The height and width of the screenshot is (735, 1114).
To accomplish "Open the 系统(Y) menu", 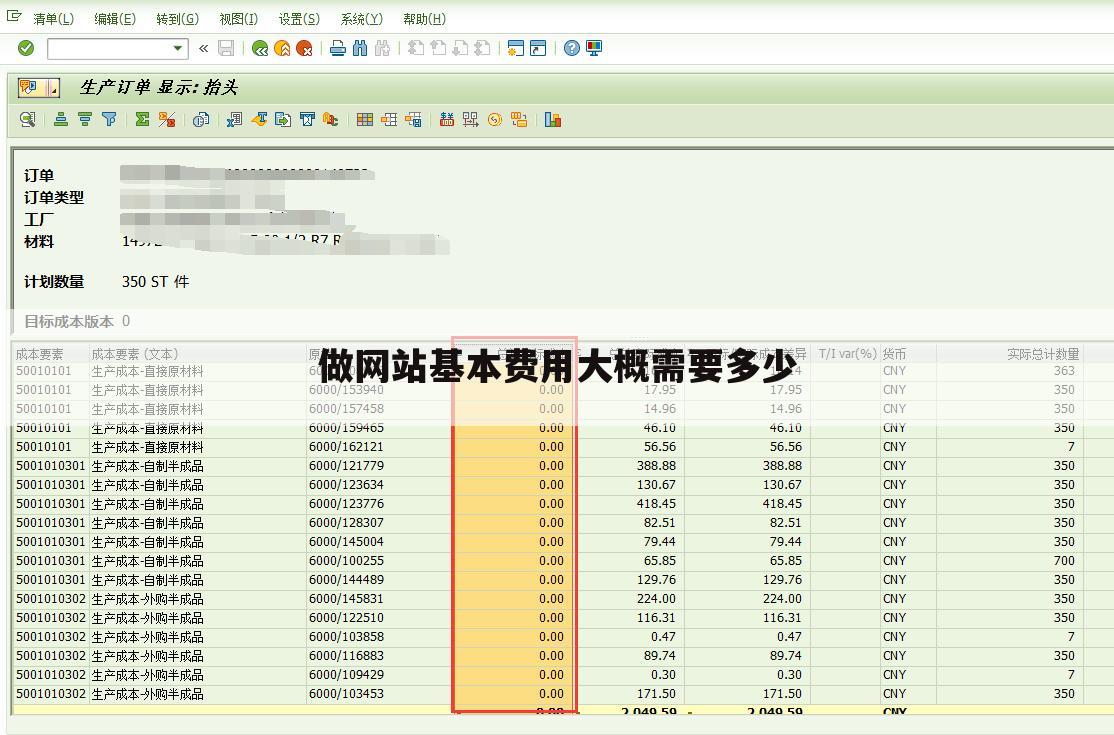I will pyautogui.click(x=361, y=18).
